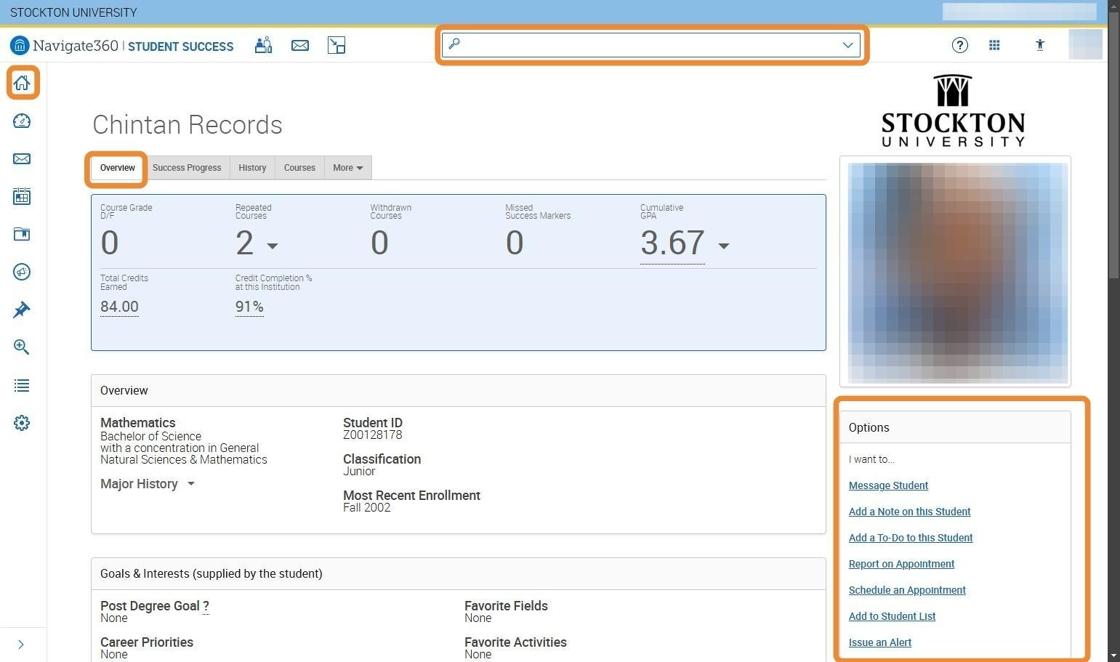Click the Issue an Alert link
The image size is (1120, 662).
[880, 643]
